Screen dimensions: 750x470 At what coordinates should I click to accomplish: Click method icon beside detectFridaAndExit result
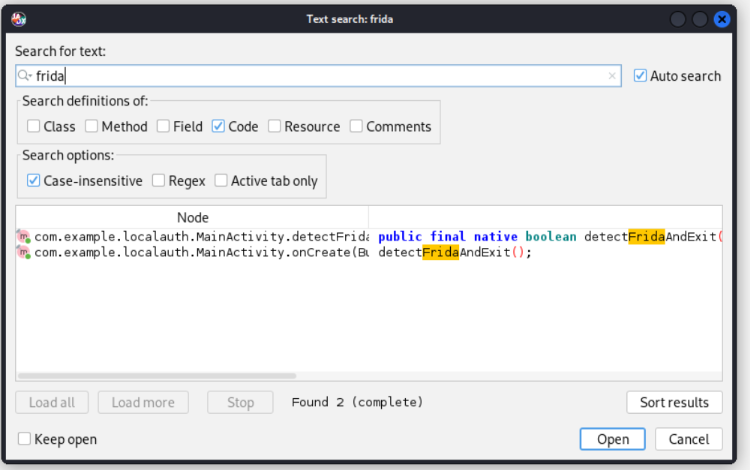click(24, 237)
